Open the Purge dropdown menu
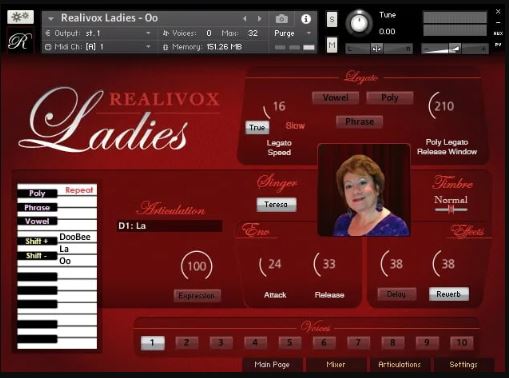Viewport: 509px width, 378px height. [x=292, y=33]
